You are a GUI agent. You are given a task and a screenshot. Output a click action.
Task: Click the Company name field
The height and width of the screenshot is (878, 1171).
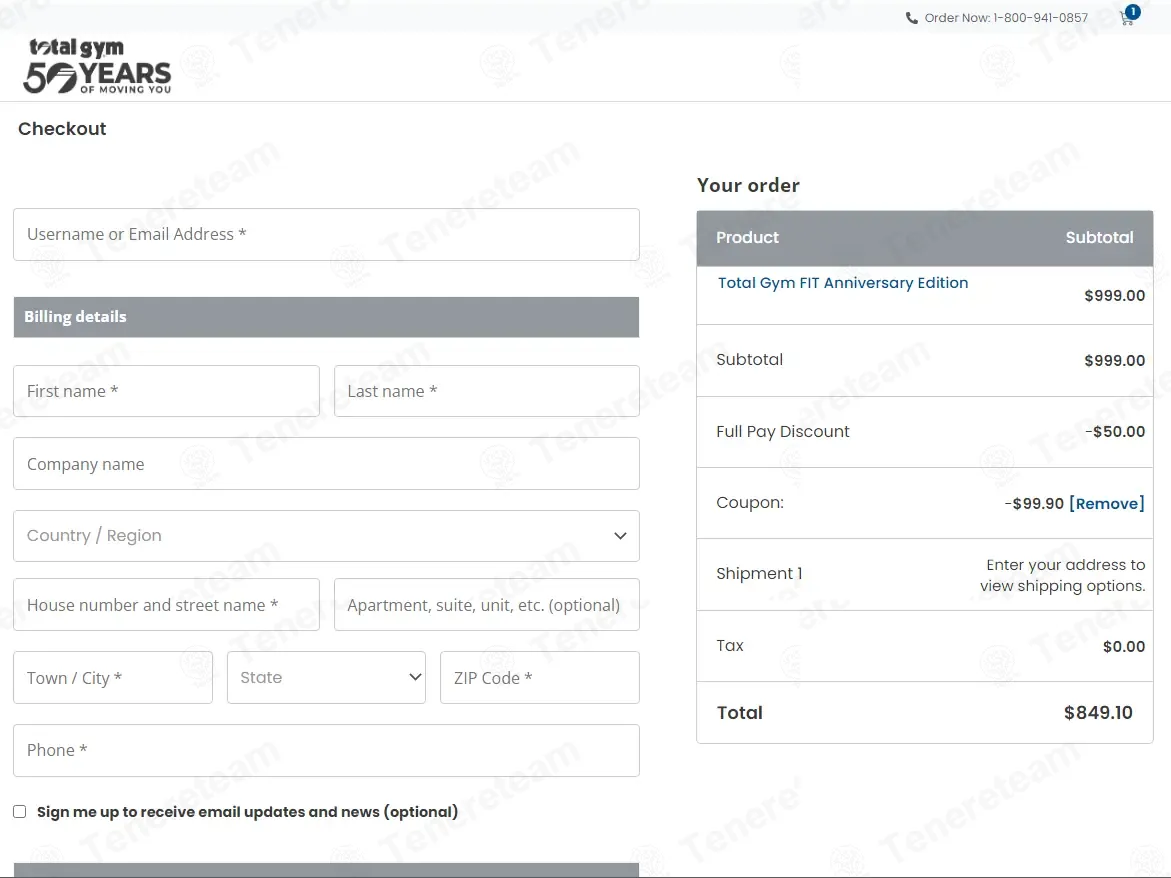point(326,464)
